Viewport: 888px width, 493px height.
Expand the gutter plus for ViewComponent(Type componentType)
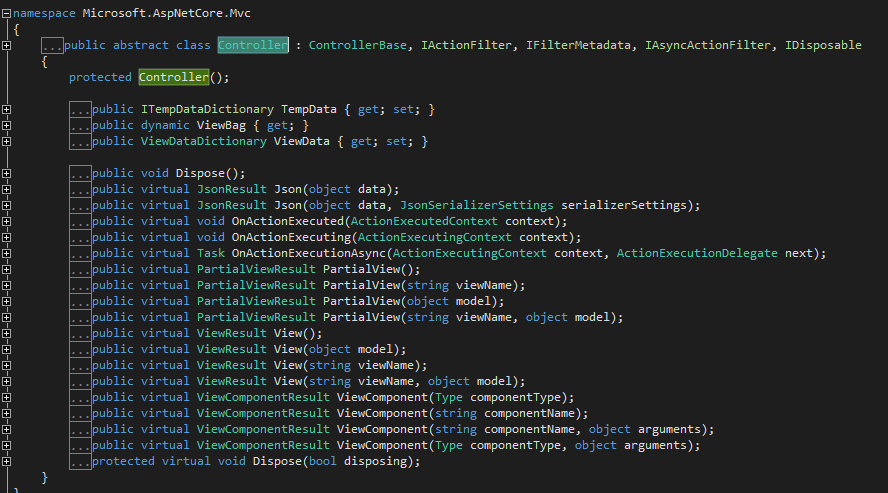click(x=6, y=397)
